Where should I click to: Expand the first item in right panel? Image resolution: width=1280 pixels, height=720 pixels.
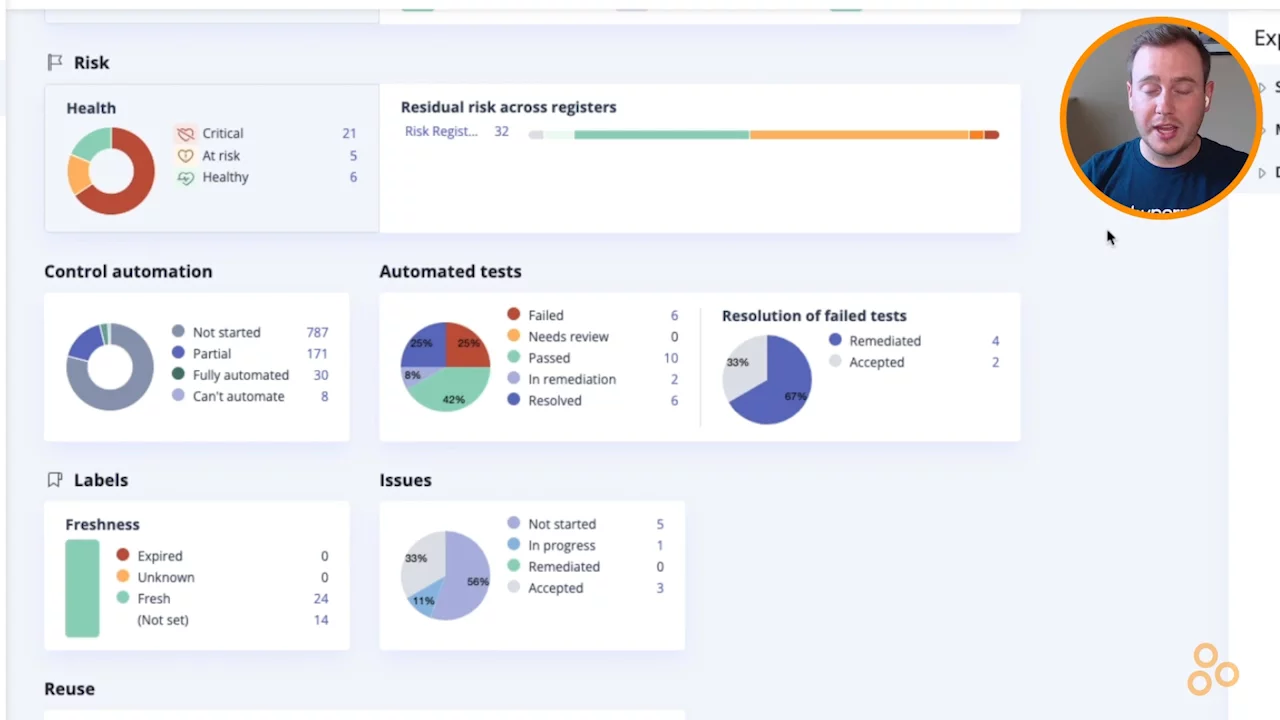tap(1263, 88)
